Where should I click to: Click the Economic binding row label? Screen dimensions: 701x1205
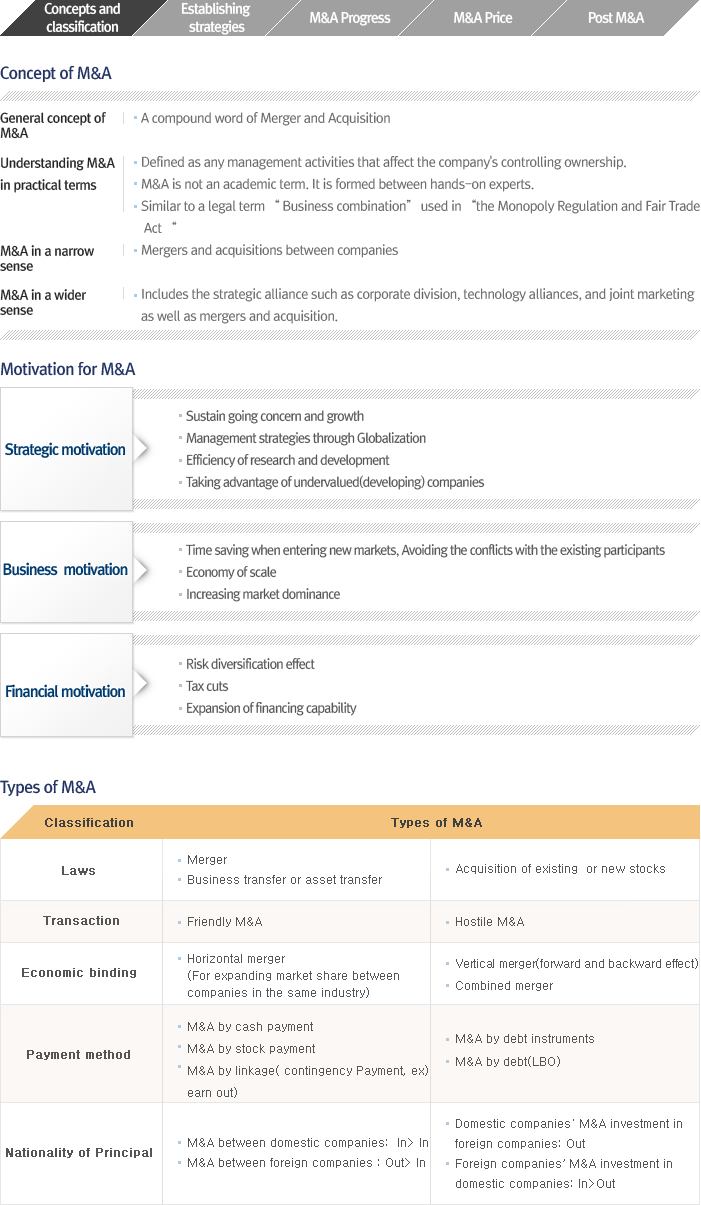tap(79, 973)
